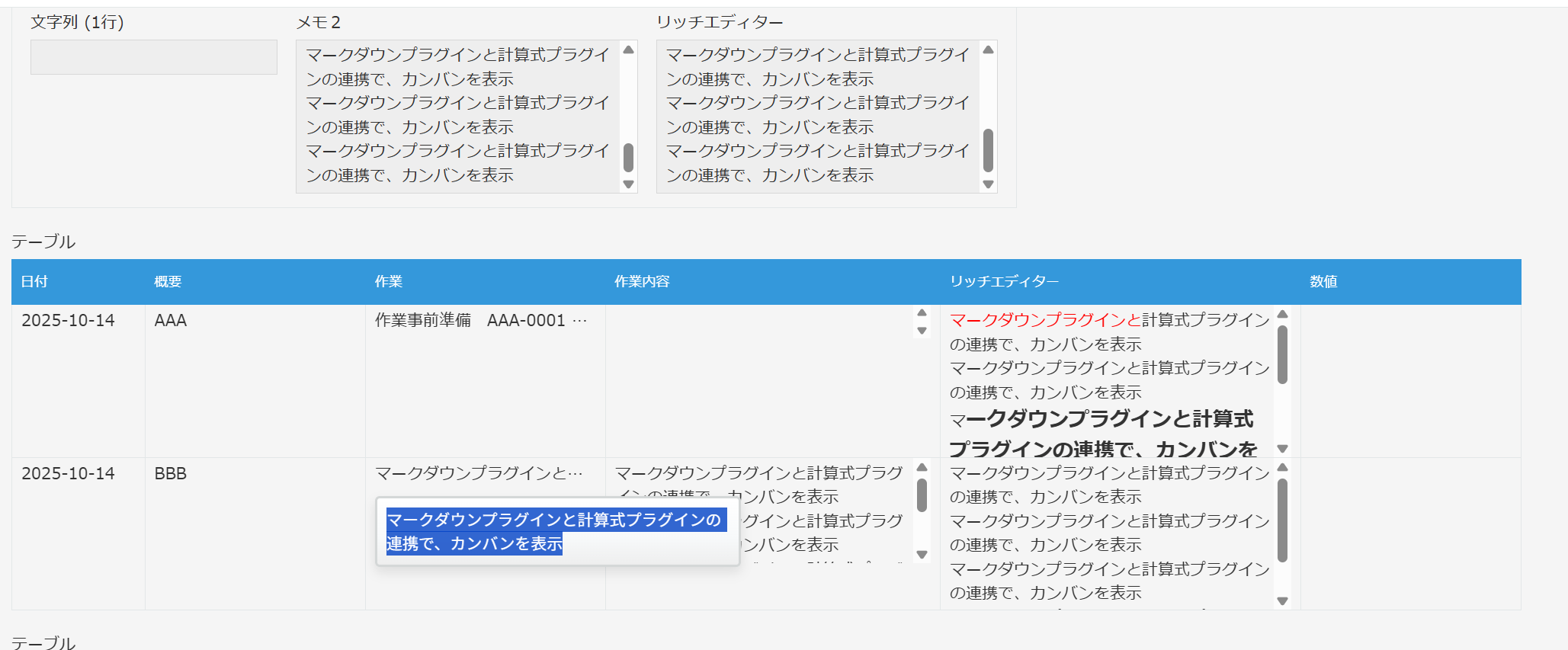Select the 作業内容 column header
1568x650 pixels.
click(x=642, y=282)
